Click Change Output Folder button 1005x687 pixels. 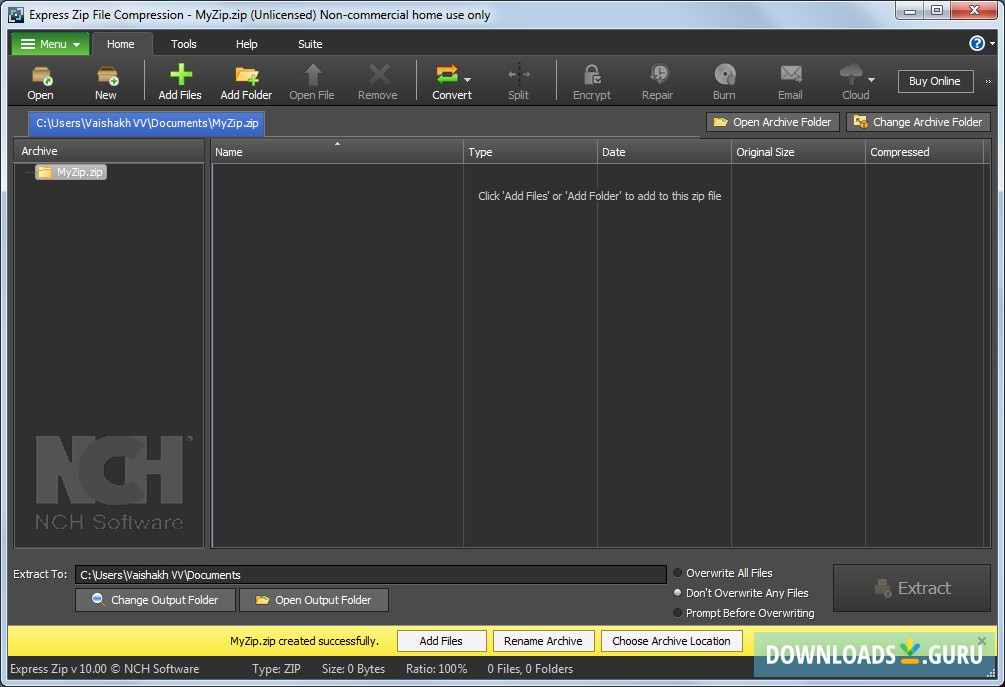click(155, 600)
